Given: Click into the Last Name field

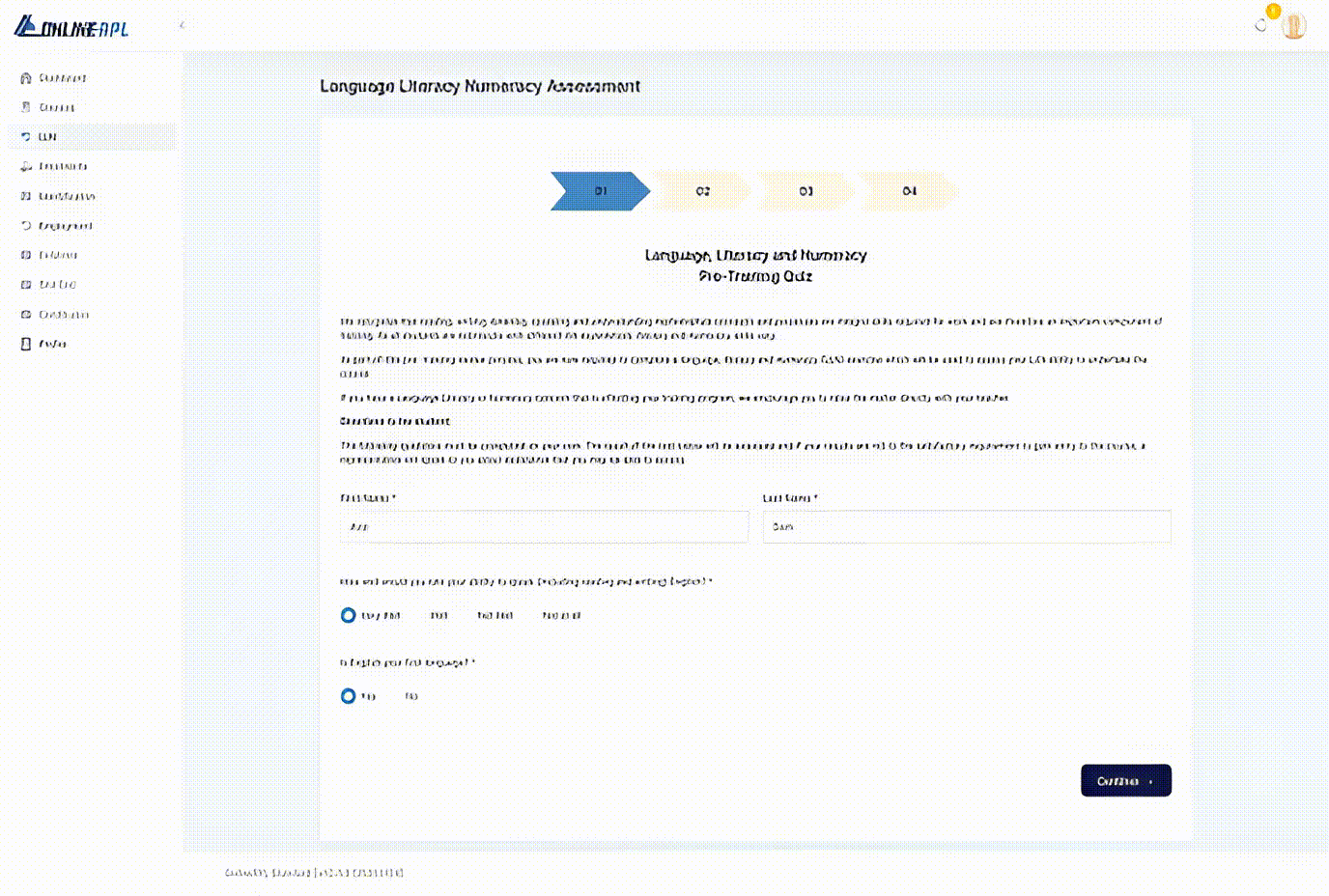Looking at the screenshot, I should (x=966, y=527).
